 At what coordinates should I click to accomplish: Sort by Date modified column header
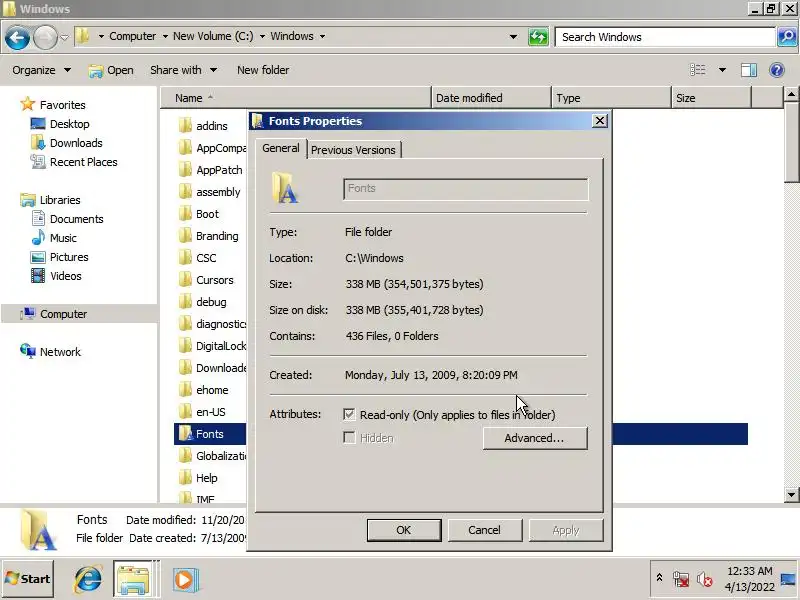point(491,97)
